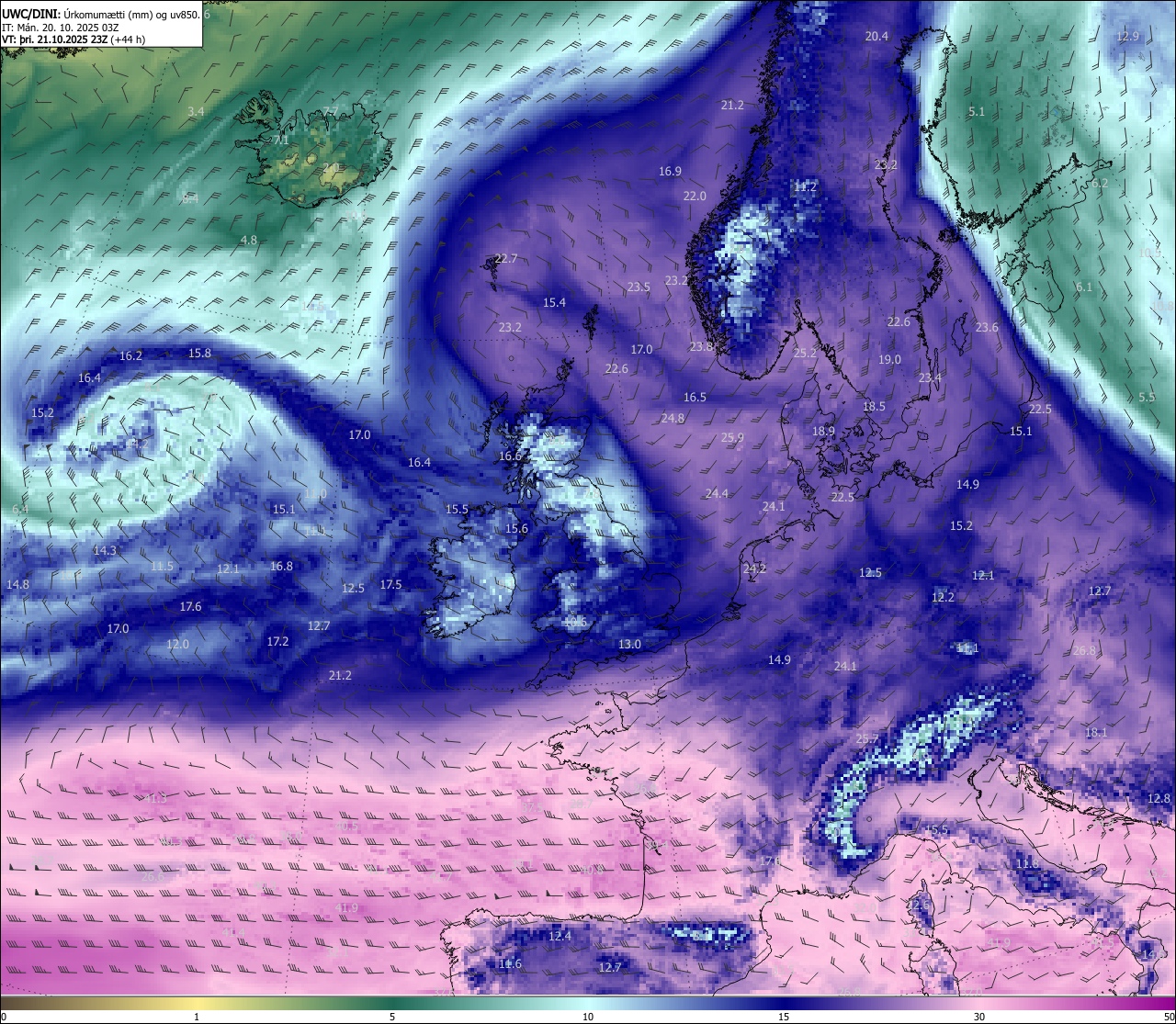Click the 12.9 value in the top-right corner
Viewport: 1176px width, 1024px height.
(x=1128, y=36)
